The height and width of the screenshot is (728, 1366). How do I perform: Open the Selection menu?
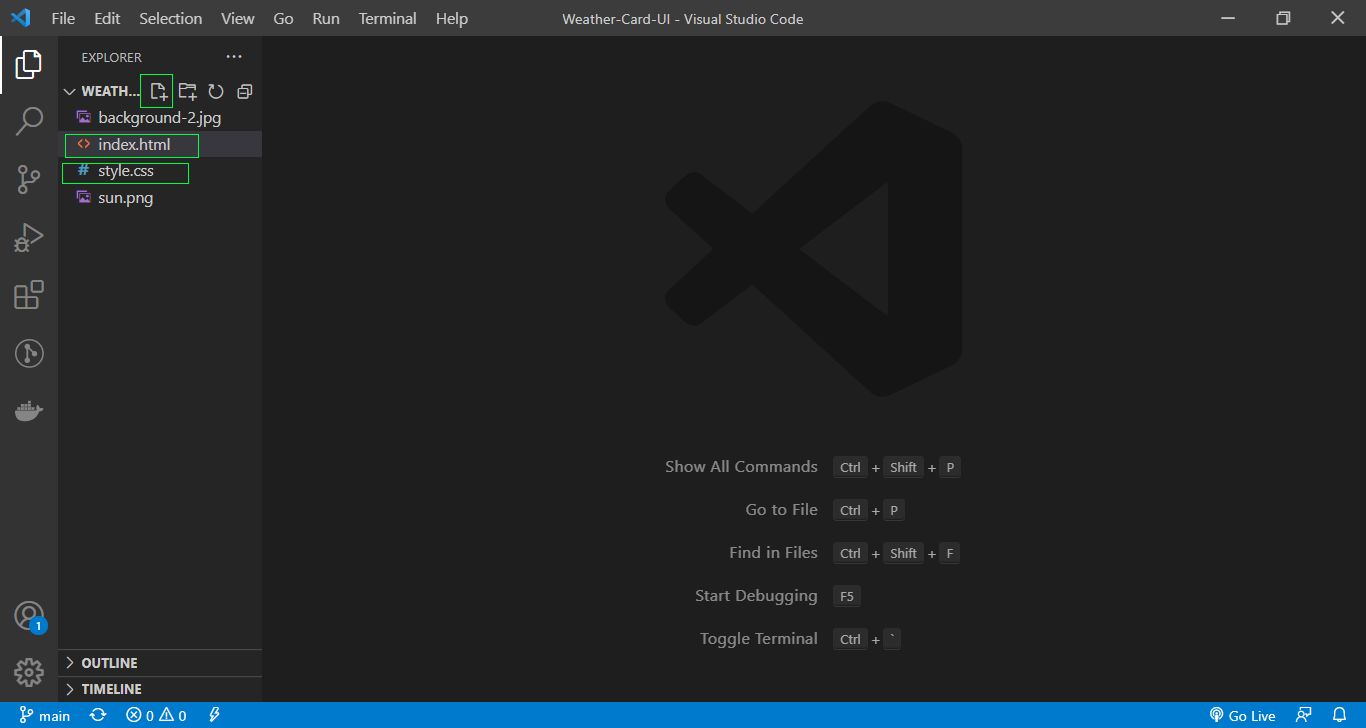coord(170,18)
